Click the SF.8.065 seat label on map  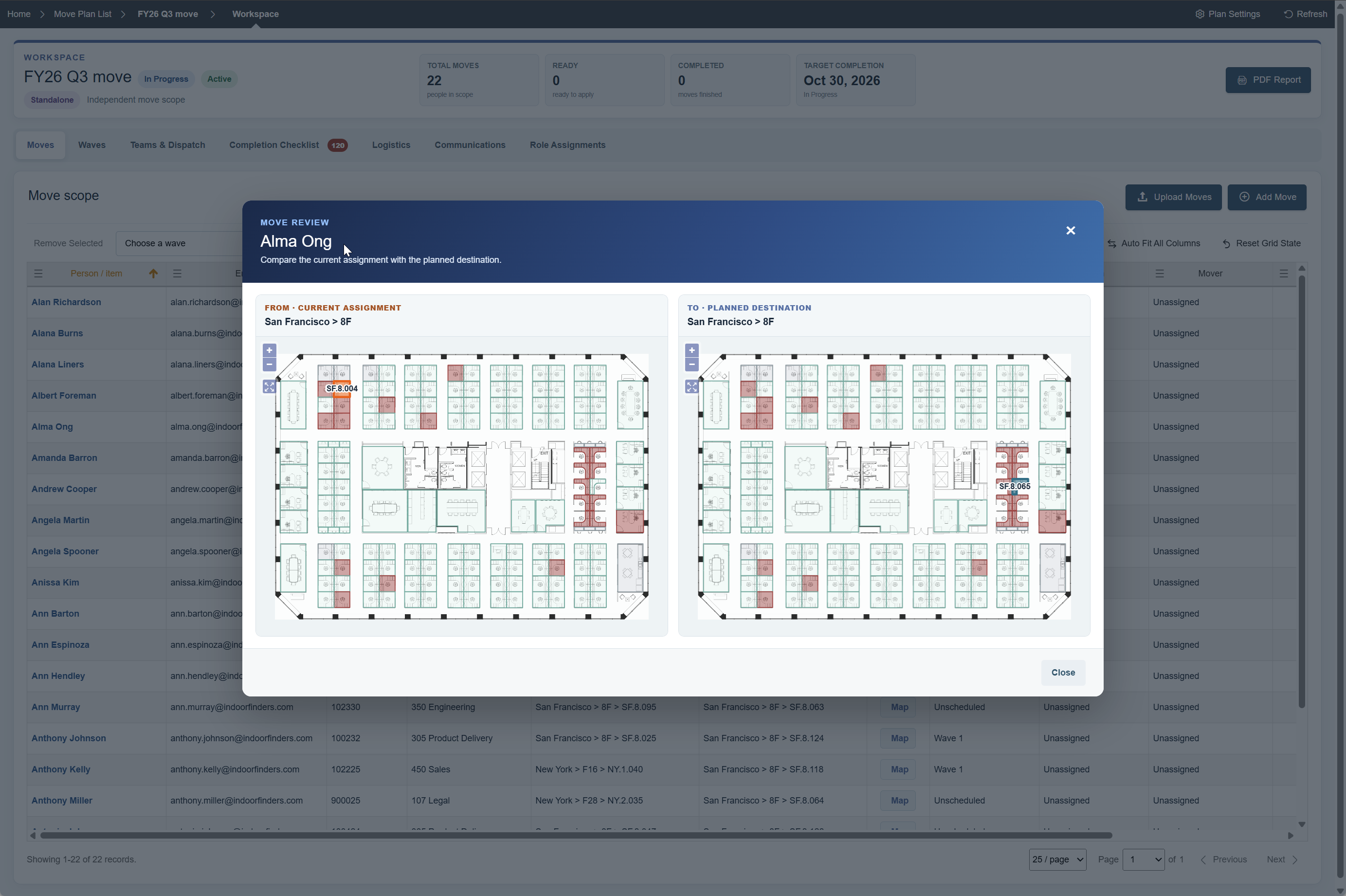pyautogui.click(x=1015, y=486)
